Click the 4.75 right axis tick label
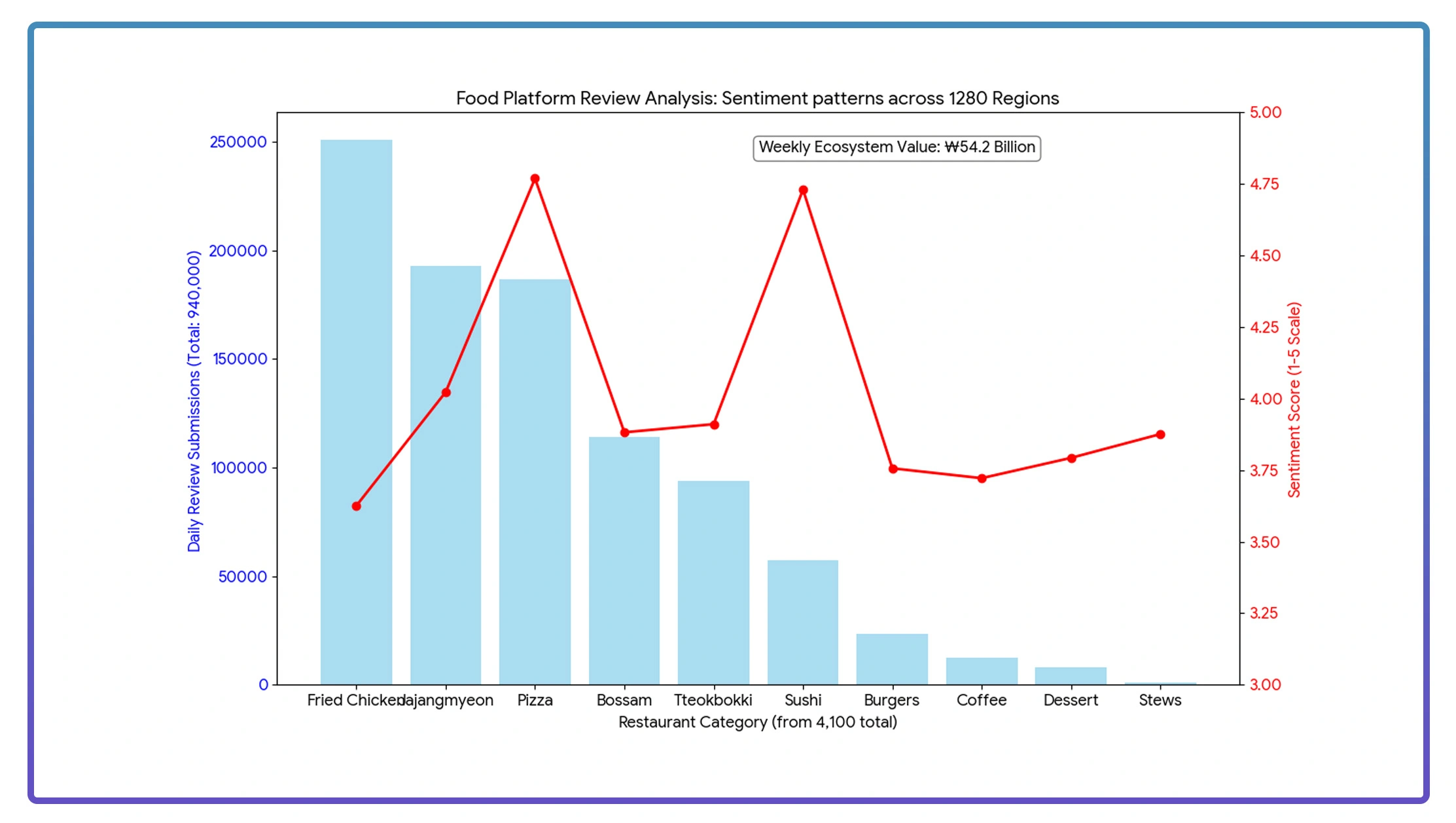This screenshot has height=823, width=1456. click(x=1264, y=184)
